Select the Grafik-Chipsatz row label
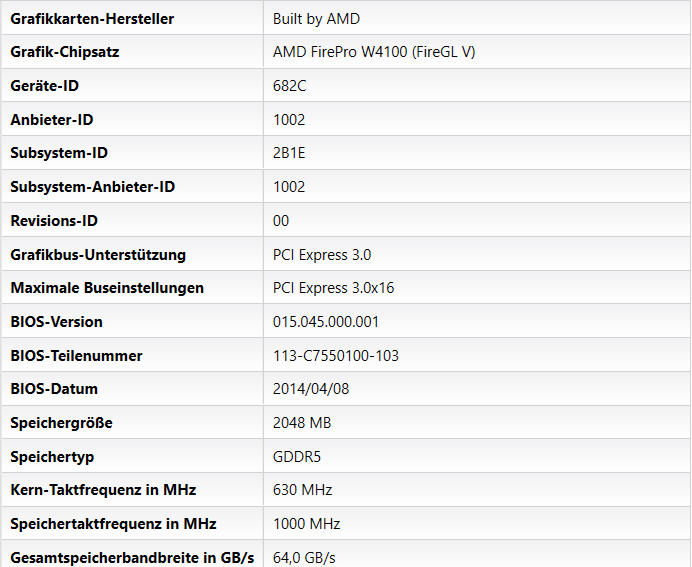692x567 pixels. coord(65,52)
